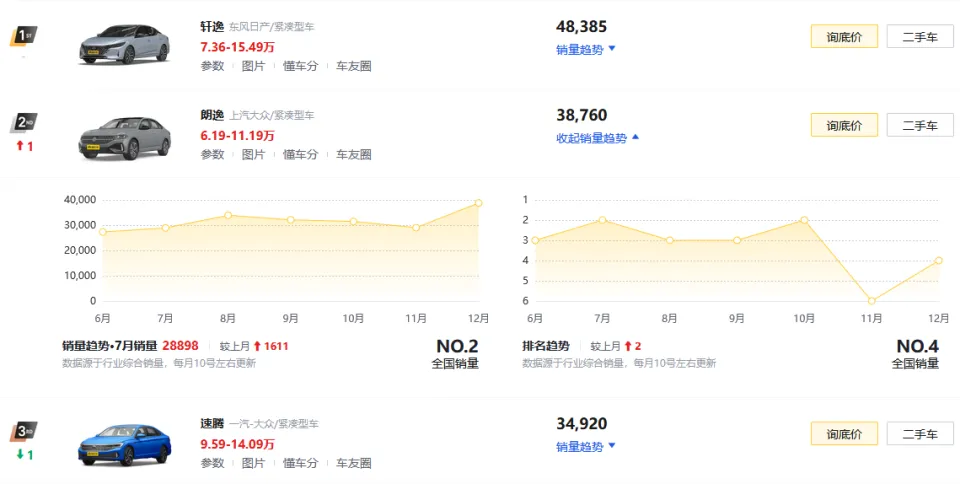
Task: Click 二手车 button for 轩逸
Action: click(x=920, y=36)
